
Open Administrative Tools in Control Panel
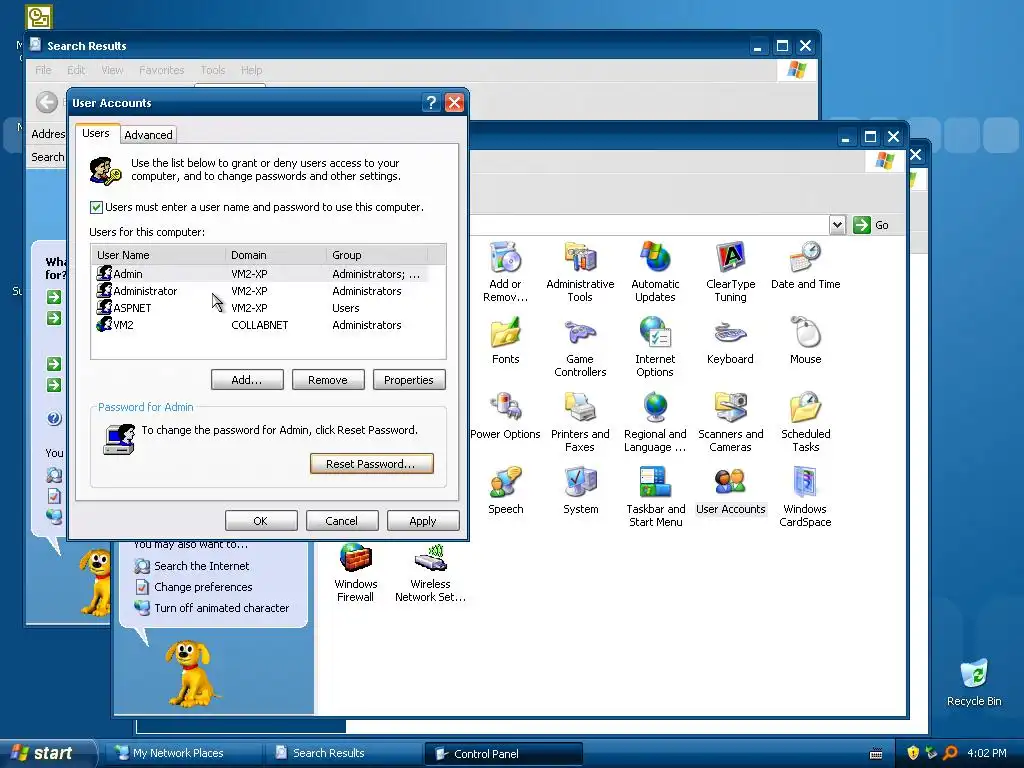(580, 271)
